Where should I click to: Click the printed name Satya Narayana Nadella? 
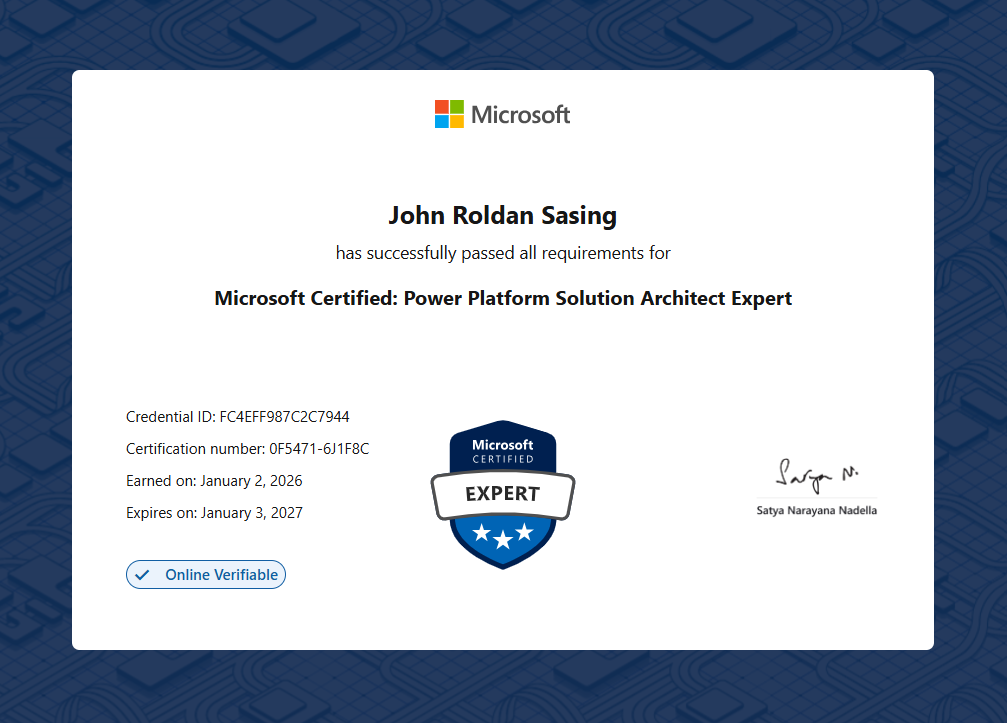coord(817,511)
